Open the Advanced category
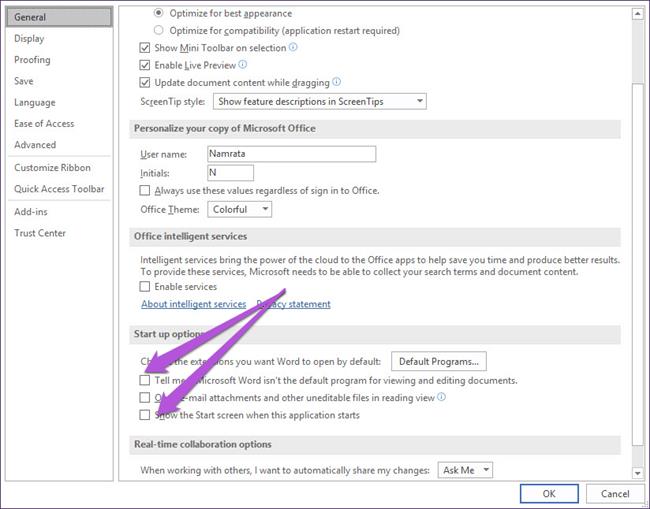The height and width of the screenshot is (509, 650). coord(59,145)
